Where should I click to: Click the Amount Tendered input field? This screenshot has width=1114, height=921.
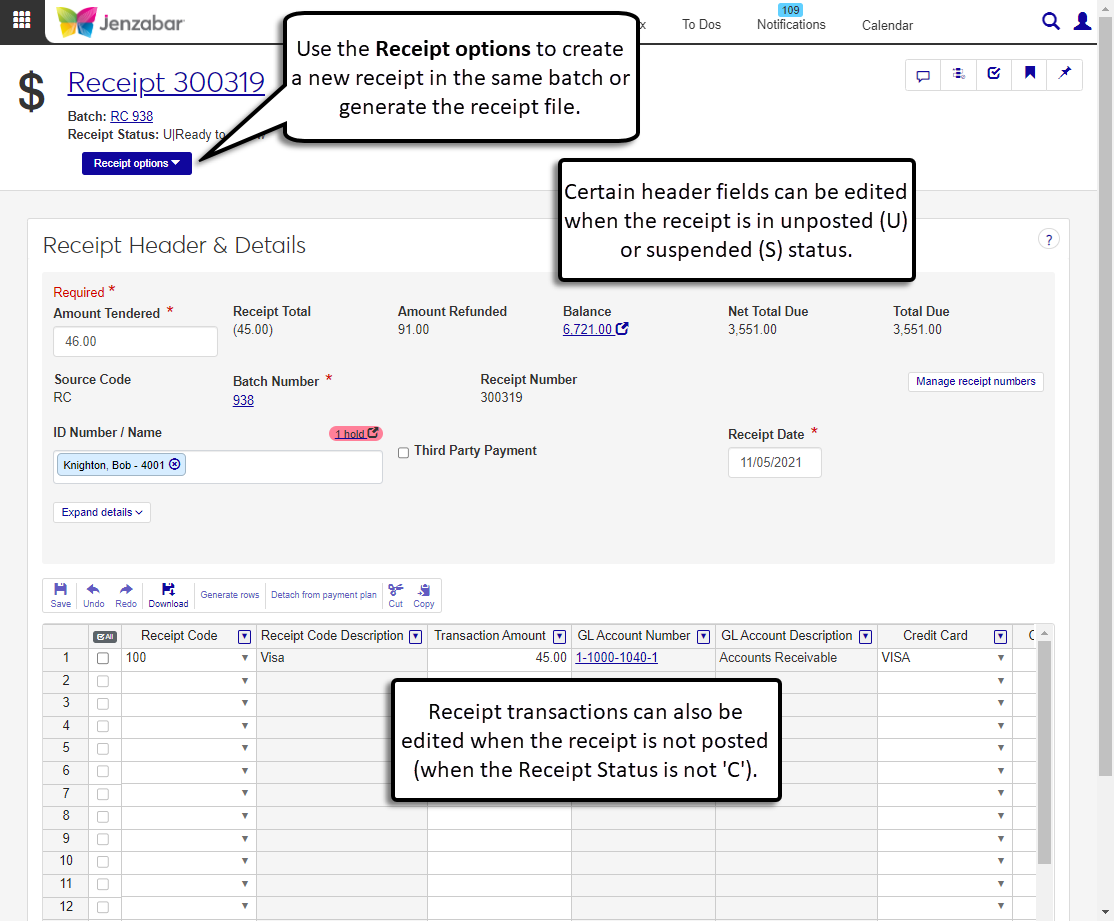tap(135, 341)
